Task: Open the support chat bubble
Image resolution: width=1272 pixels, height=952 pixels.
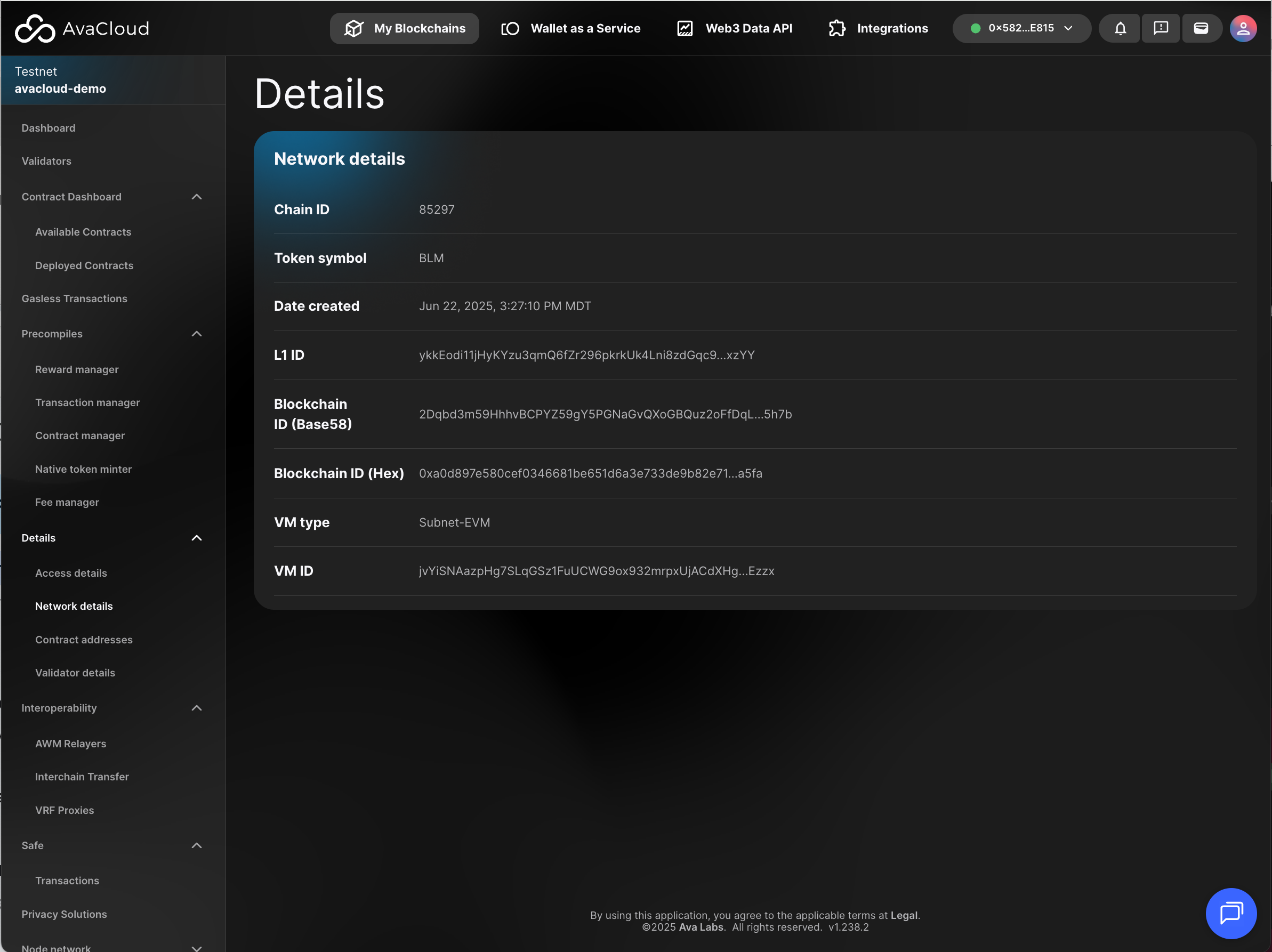Action: pyautogui.click(x=1230, y=913)
